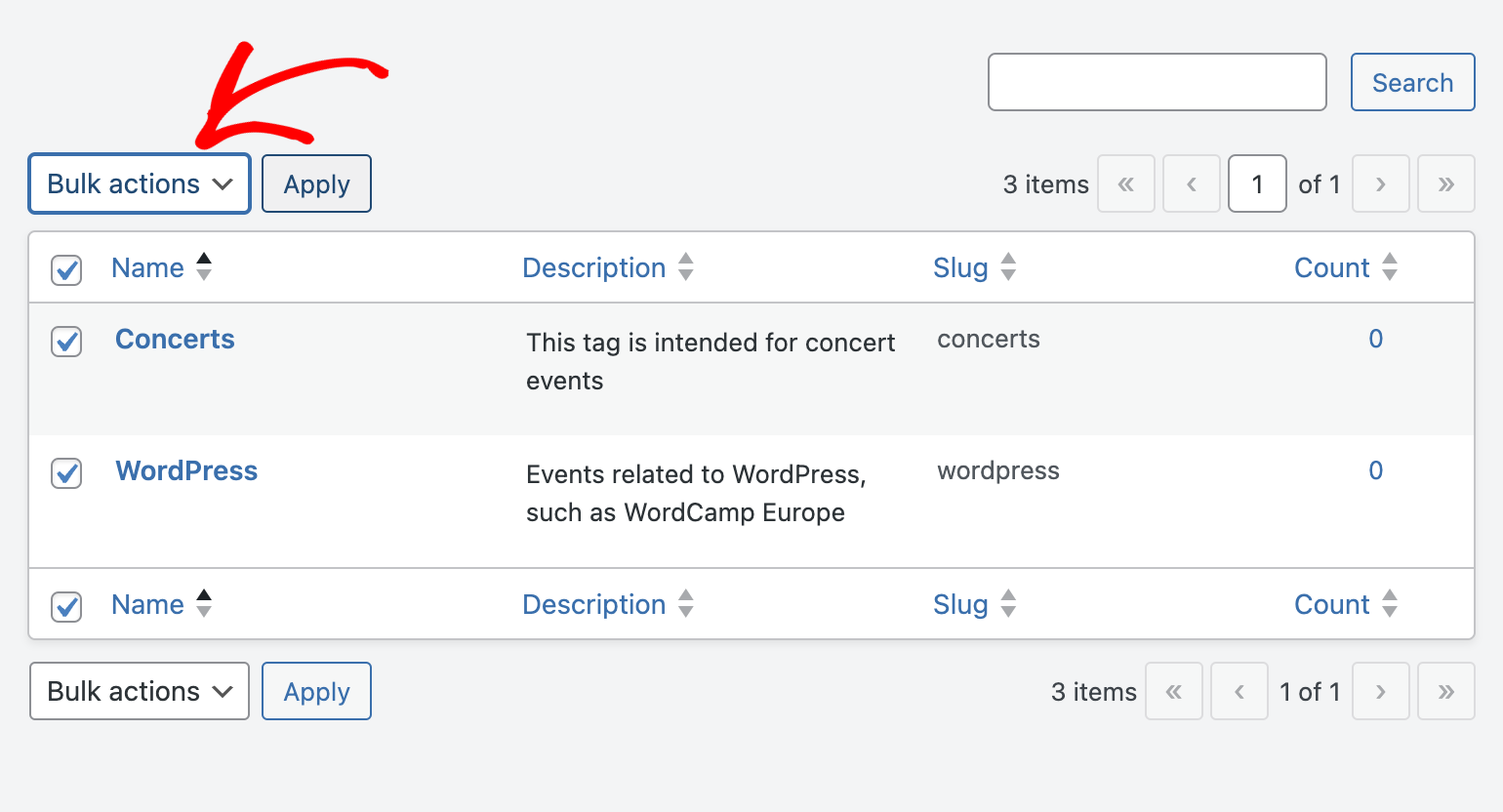Sort by Name using header sort arrows
This screenshot has height=812, width=1503.
coord(203,266)
